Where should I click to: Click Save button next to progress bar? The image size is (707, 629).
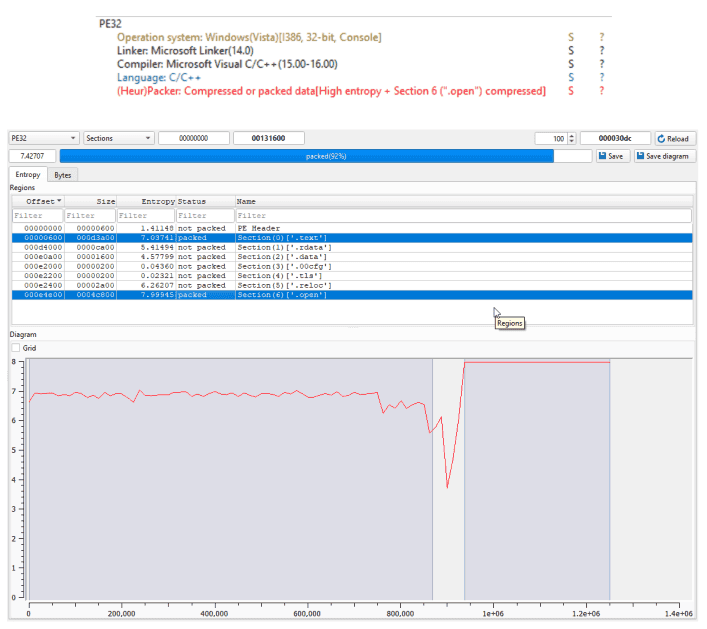coord(613,156)
